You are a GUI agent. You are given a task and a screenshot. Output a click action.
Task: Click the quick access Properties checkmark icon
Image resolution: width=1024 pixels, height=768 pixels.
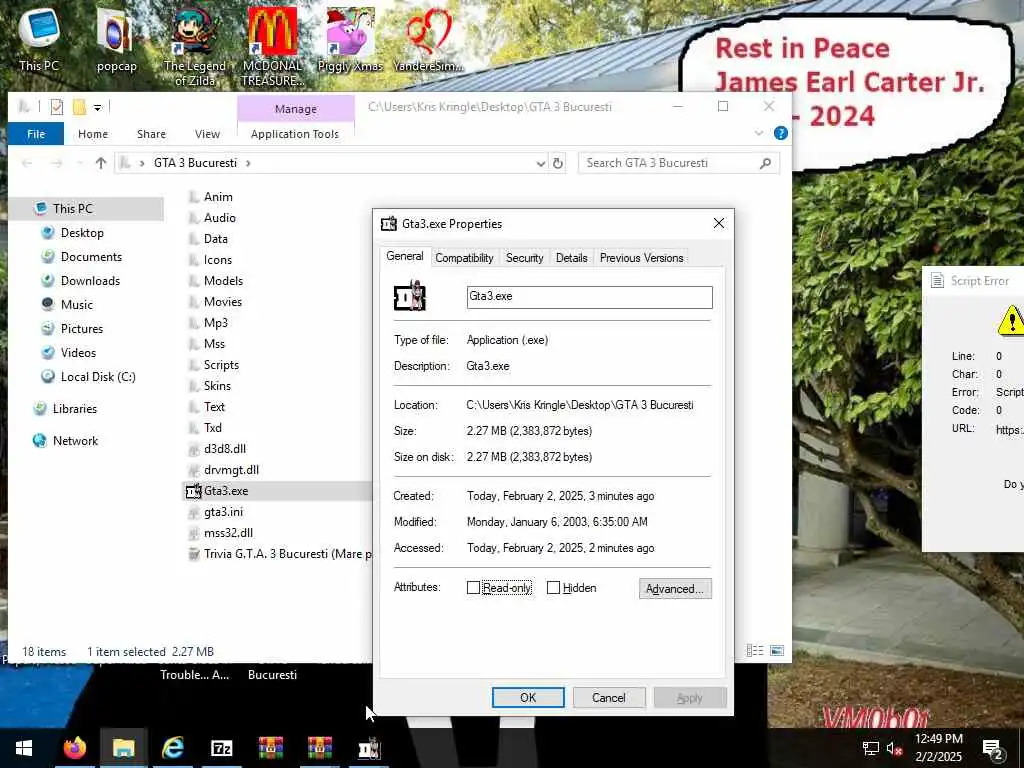[x=57, y=106]
